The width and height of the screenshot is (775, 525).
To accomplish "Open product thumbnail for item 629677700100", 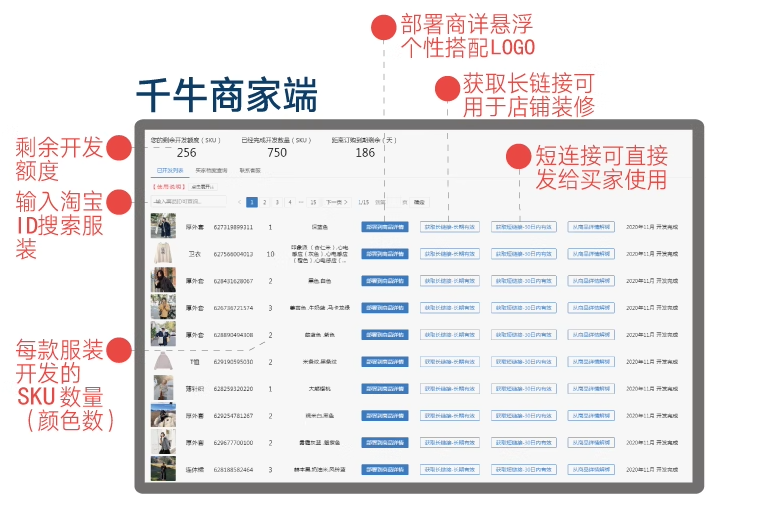I will (163, 442).
